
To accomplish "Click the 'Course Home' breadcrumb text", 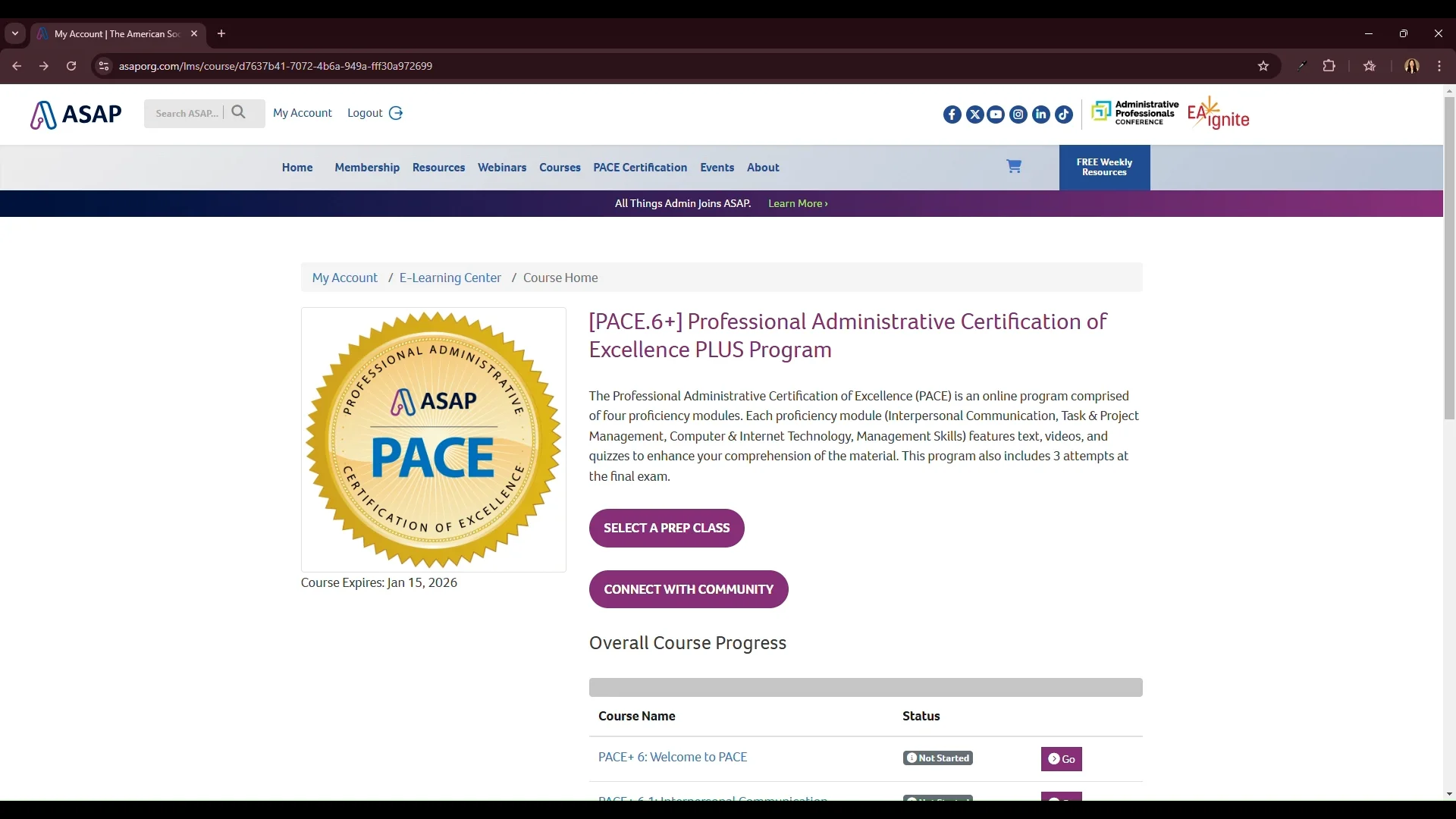I will (x=560, y=278).
